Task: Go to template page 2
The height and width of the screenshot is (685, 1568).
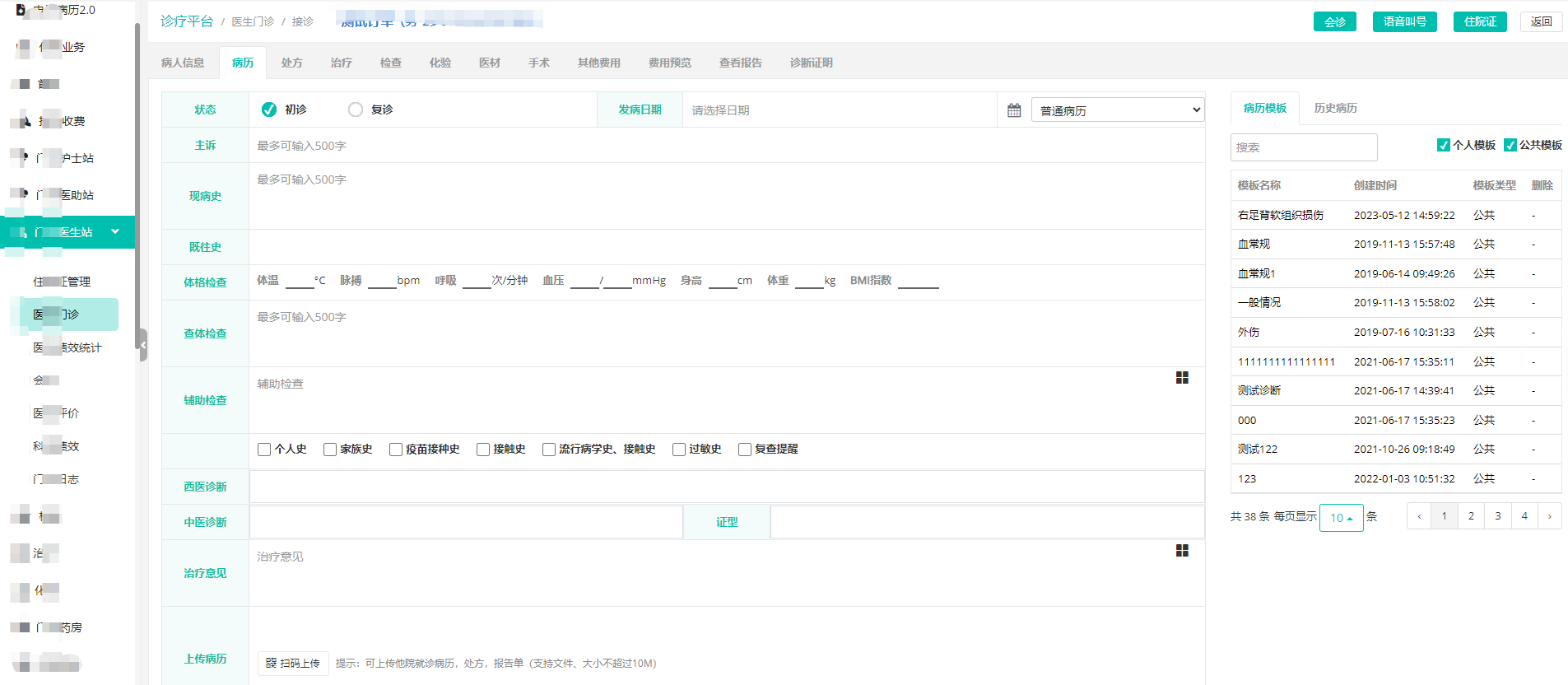Action: point(1471,516)
